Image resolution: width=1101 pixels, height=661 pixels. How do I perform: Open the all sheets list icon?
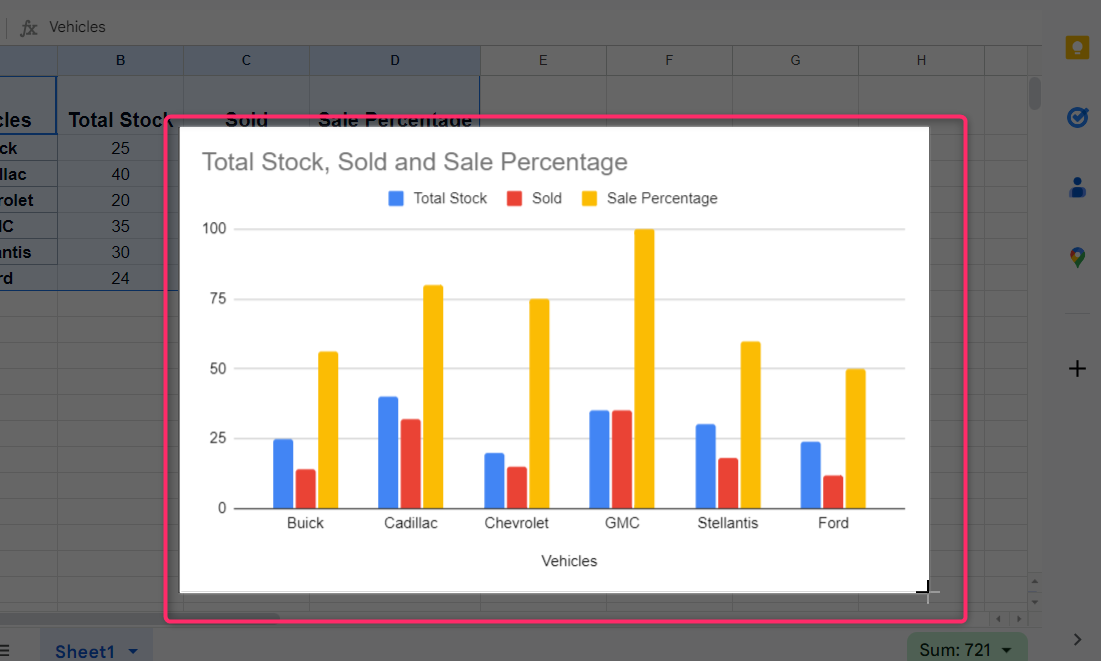(x=5, y=651)
